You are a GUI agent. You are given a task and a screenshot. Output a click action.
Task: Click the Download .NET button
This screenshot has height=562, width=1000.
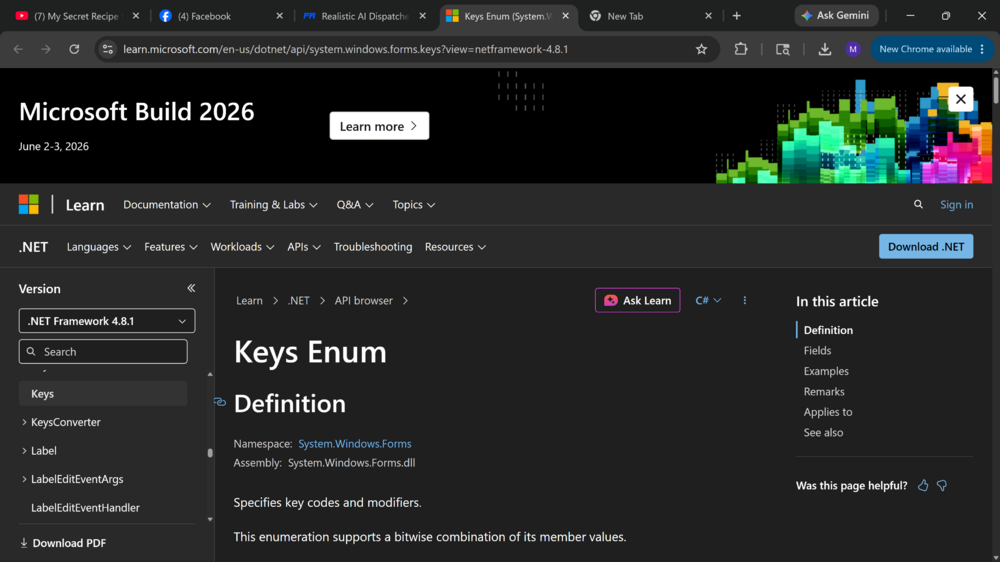(926, 247)
